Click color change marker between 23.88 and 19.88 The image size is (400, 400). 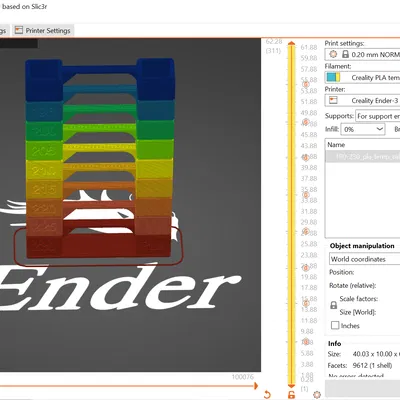click(x=306, y=267)
